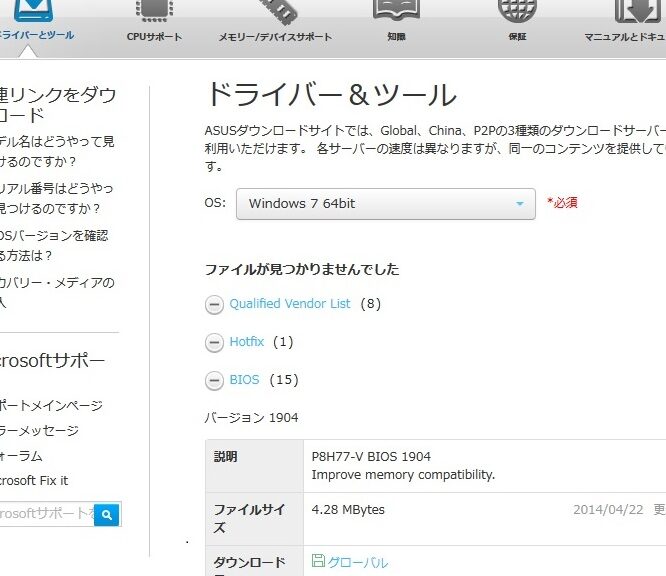This screenshot has width=666, height=576.
Task: Click the *必須 required label
Action: (x=562, y=203)
